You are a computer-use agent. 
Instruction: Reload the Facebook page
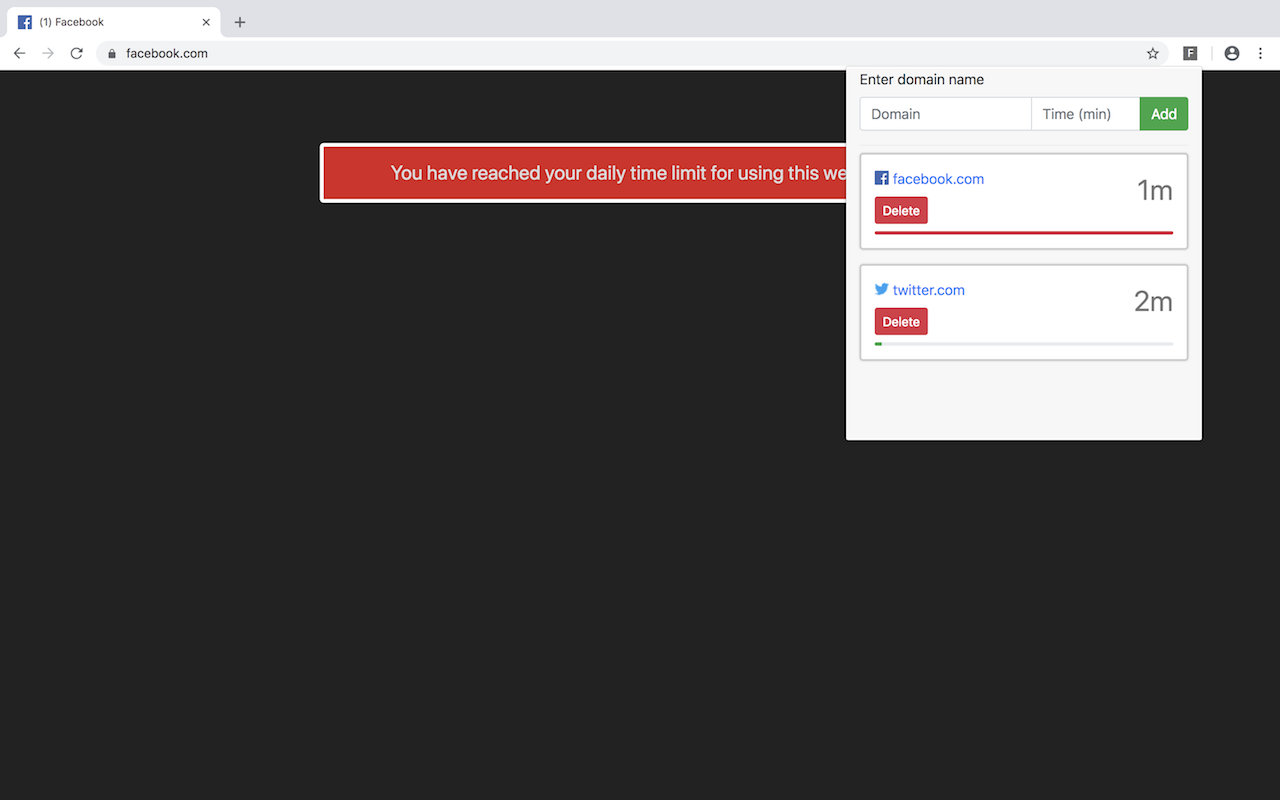tap(76, 53)
